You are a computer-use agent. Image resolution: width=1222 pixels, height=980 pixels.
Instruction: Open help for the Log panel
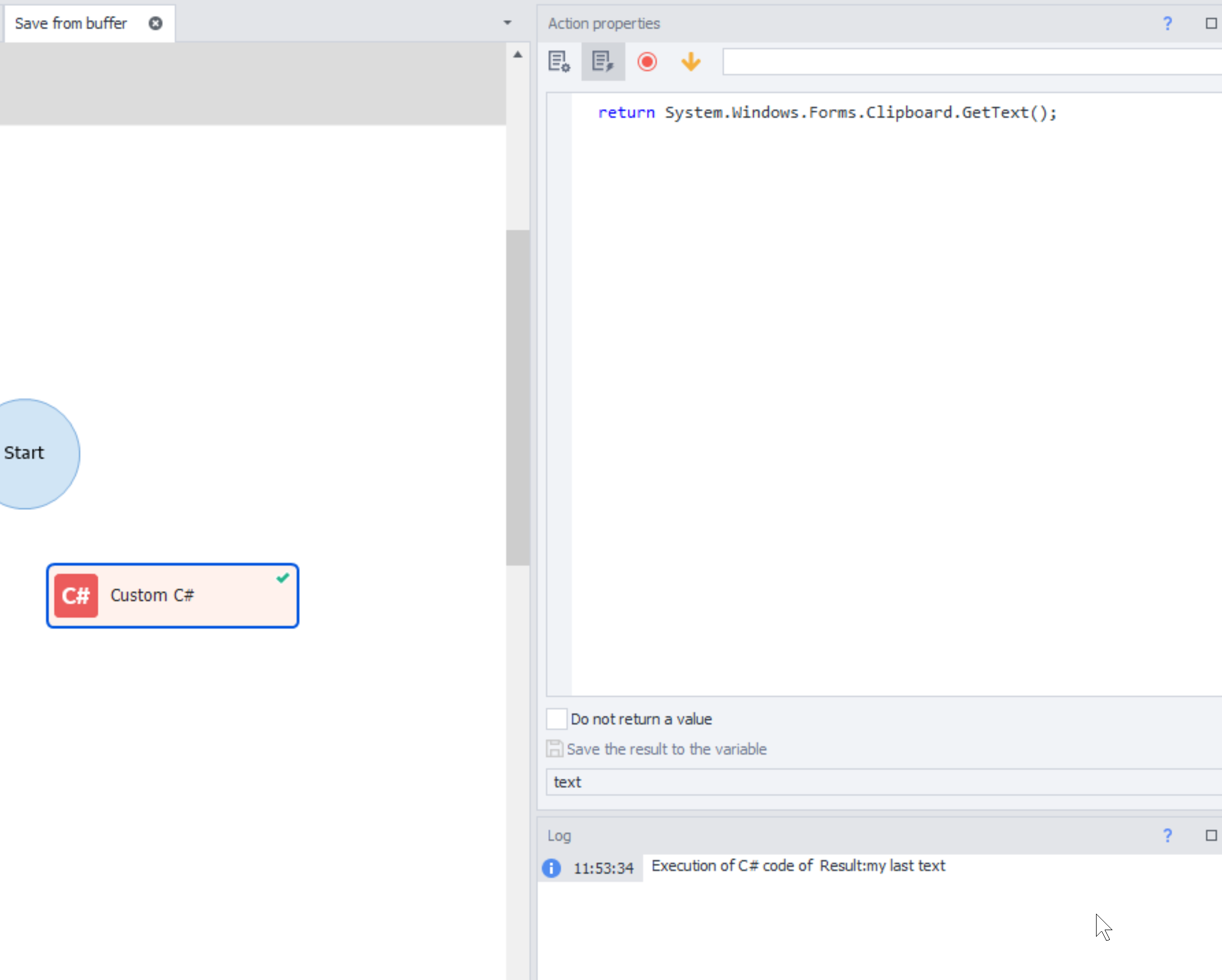1167,835
